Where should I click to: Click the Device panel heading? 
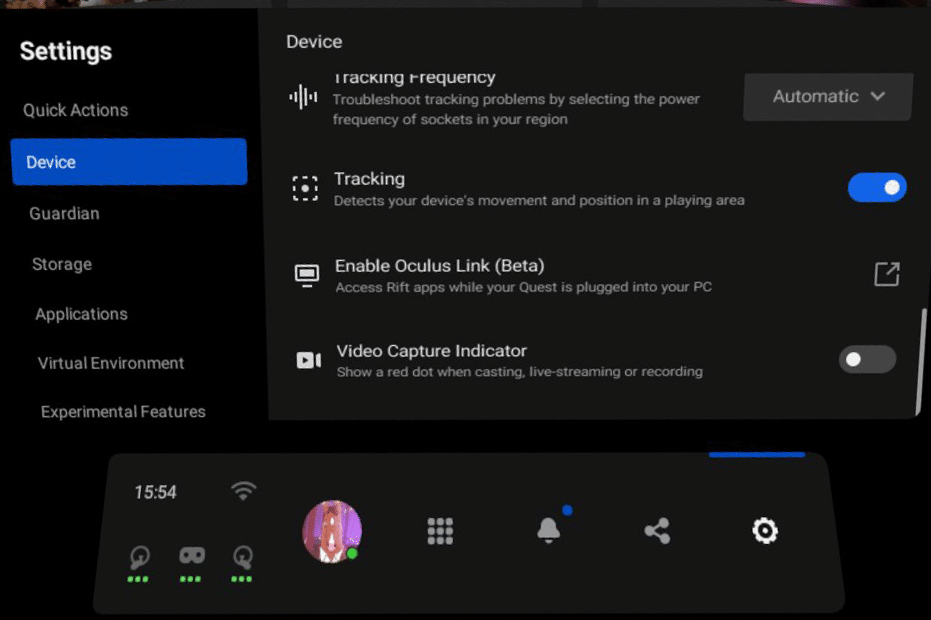[x=314, y=42]
